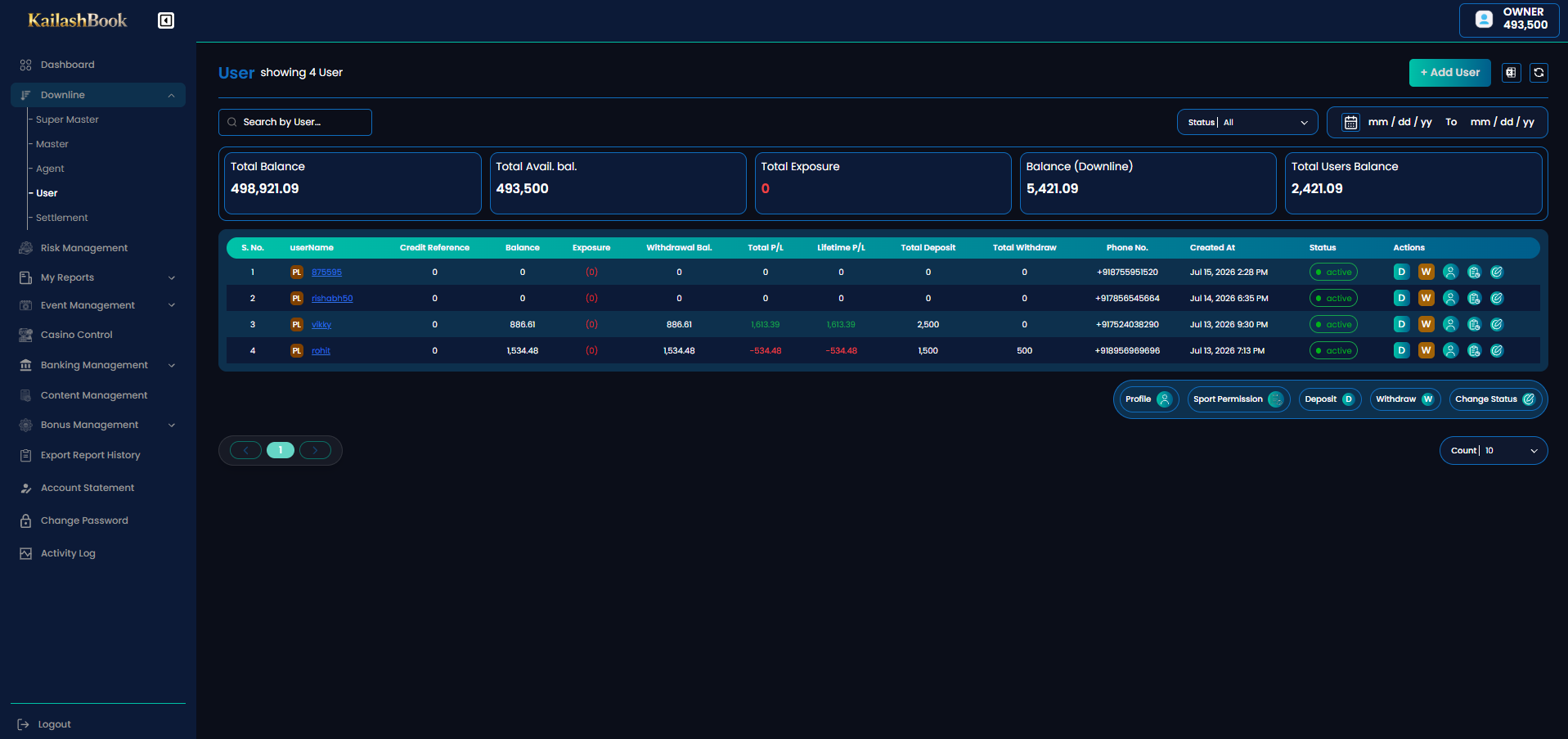
Task: Click the change status icon for user 875595
Action: (x=1497, y=272)
